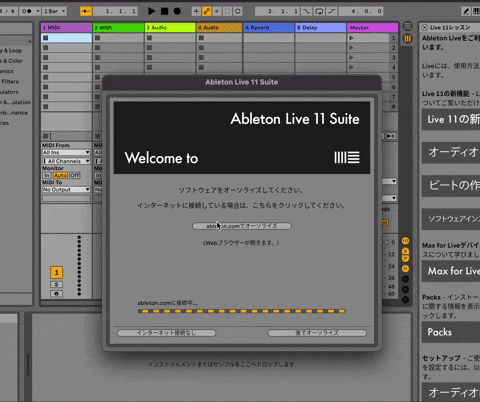Screen dimensions: 480x402
Task: Open the All Channels dropdown
Action: click(66, 161)
